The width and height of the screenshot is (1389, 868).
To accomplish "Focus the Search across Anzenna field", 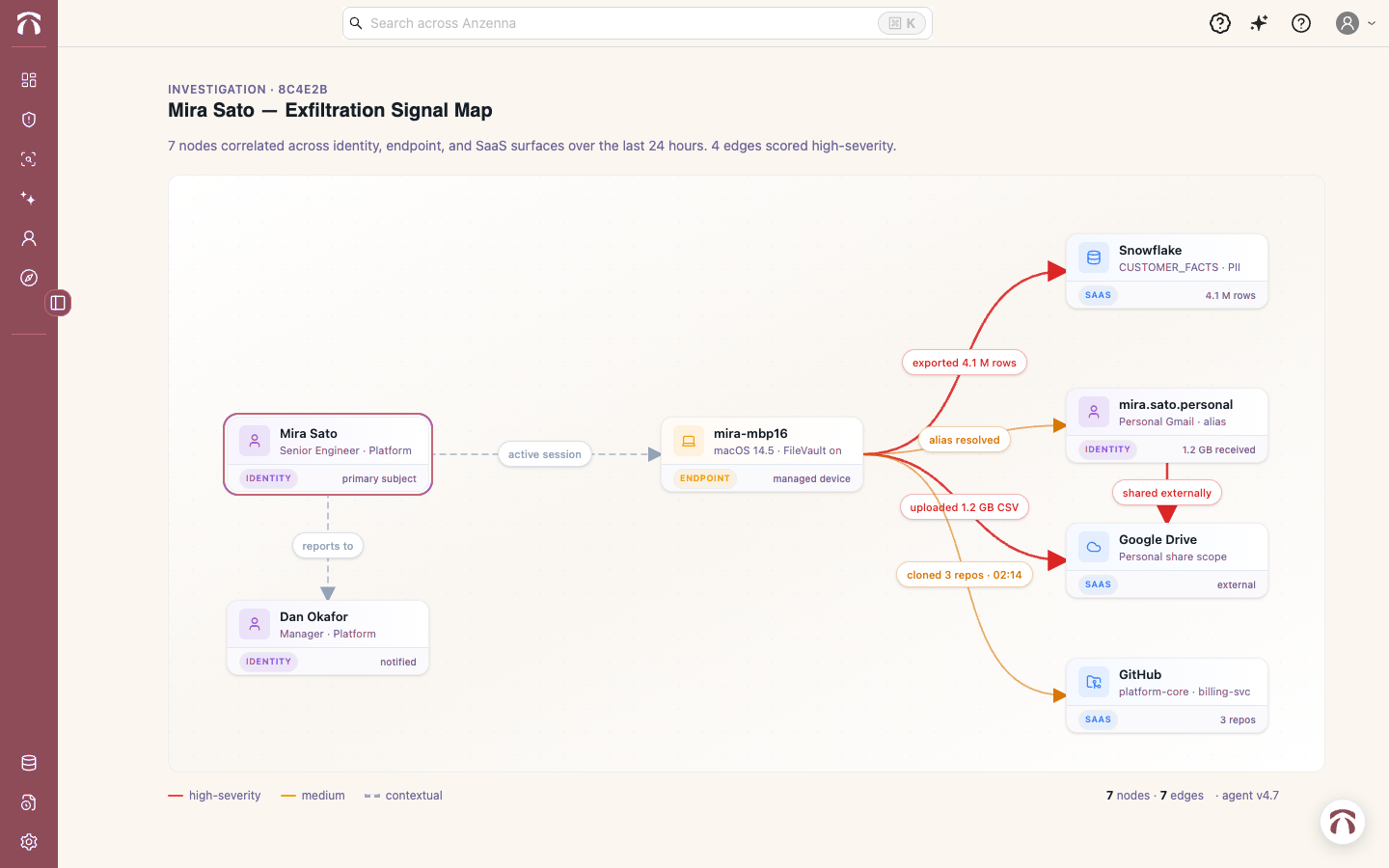I will [x=637, y=23].
